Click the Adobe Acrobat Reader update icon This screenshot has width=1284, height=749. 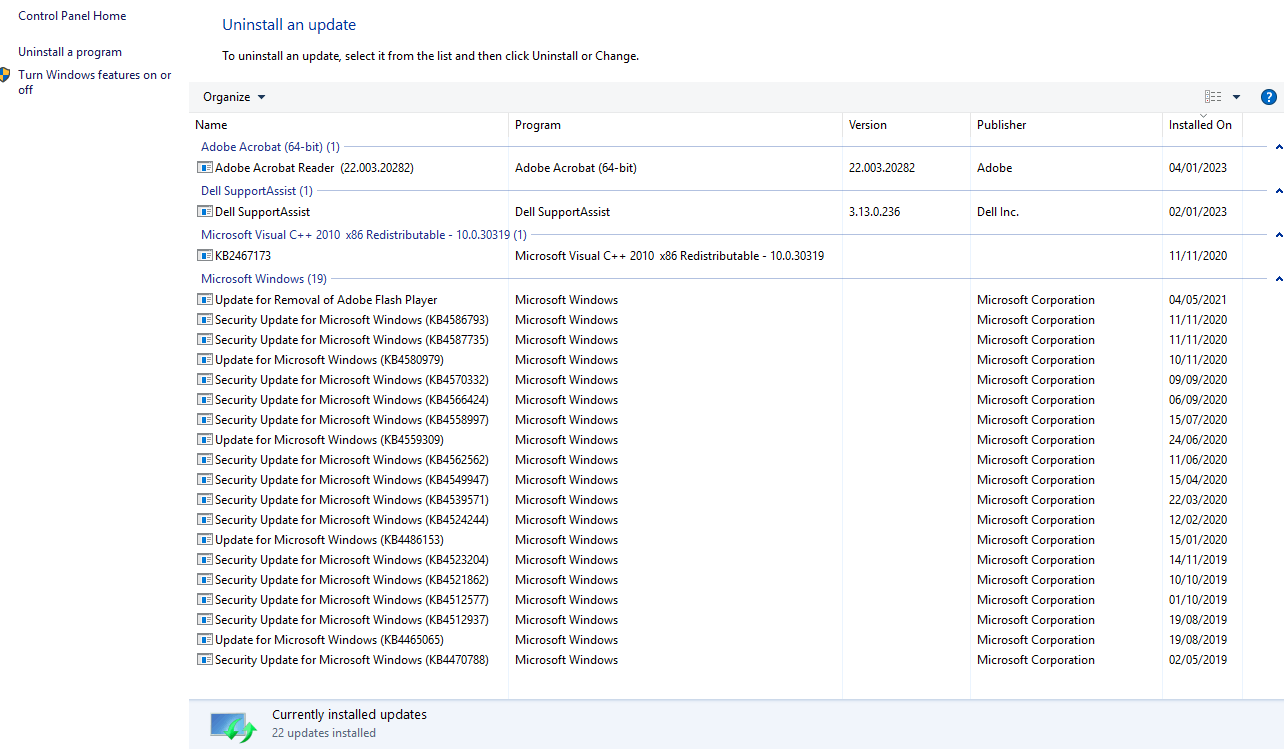click(205, 168)
